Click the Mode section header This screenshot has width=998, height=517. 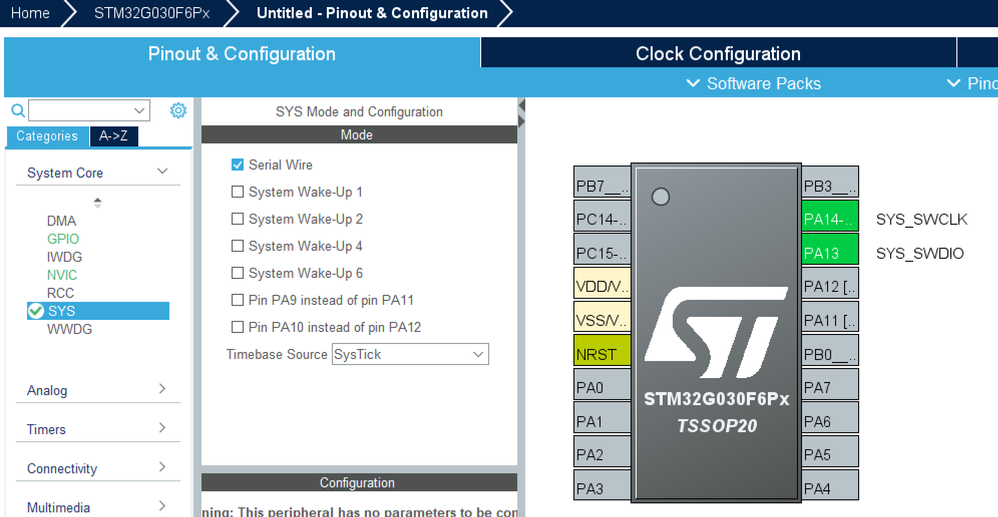click(x=359, y=134)
